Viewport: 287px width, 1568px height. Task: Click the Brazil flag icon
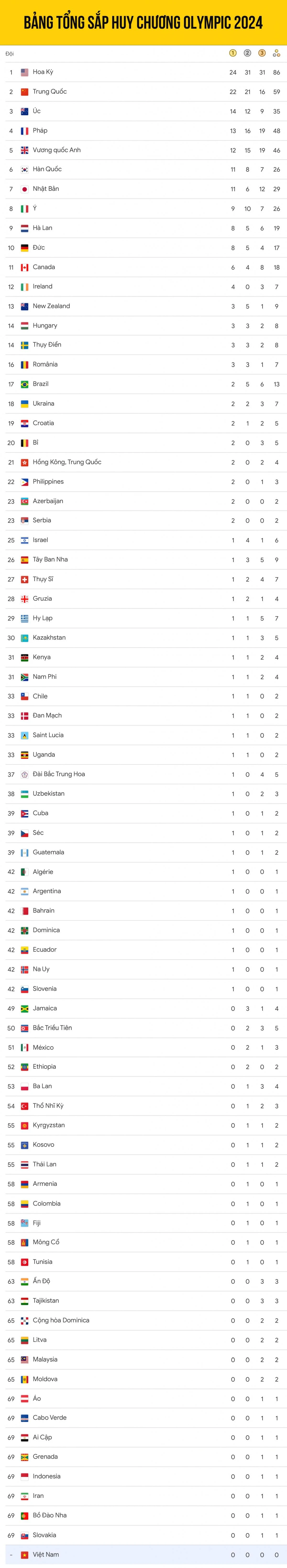coord(25,384)
